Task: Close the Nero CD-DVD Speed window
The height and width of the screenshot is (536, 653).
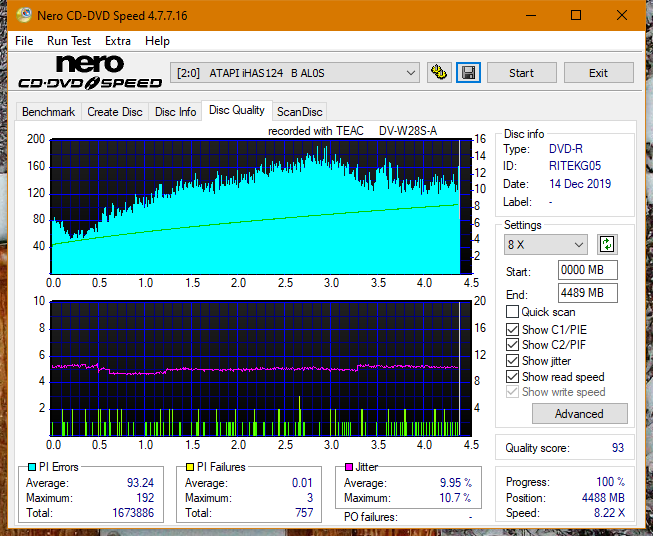Action: (622, 15)
